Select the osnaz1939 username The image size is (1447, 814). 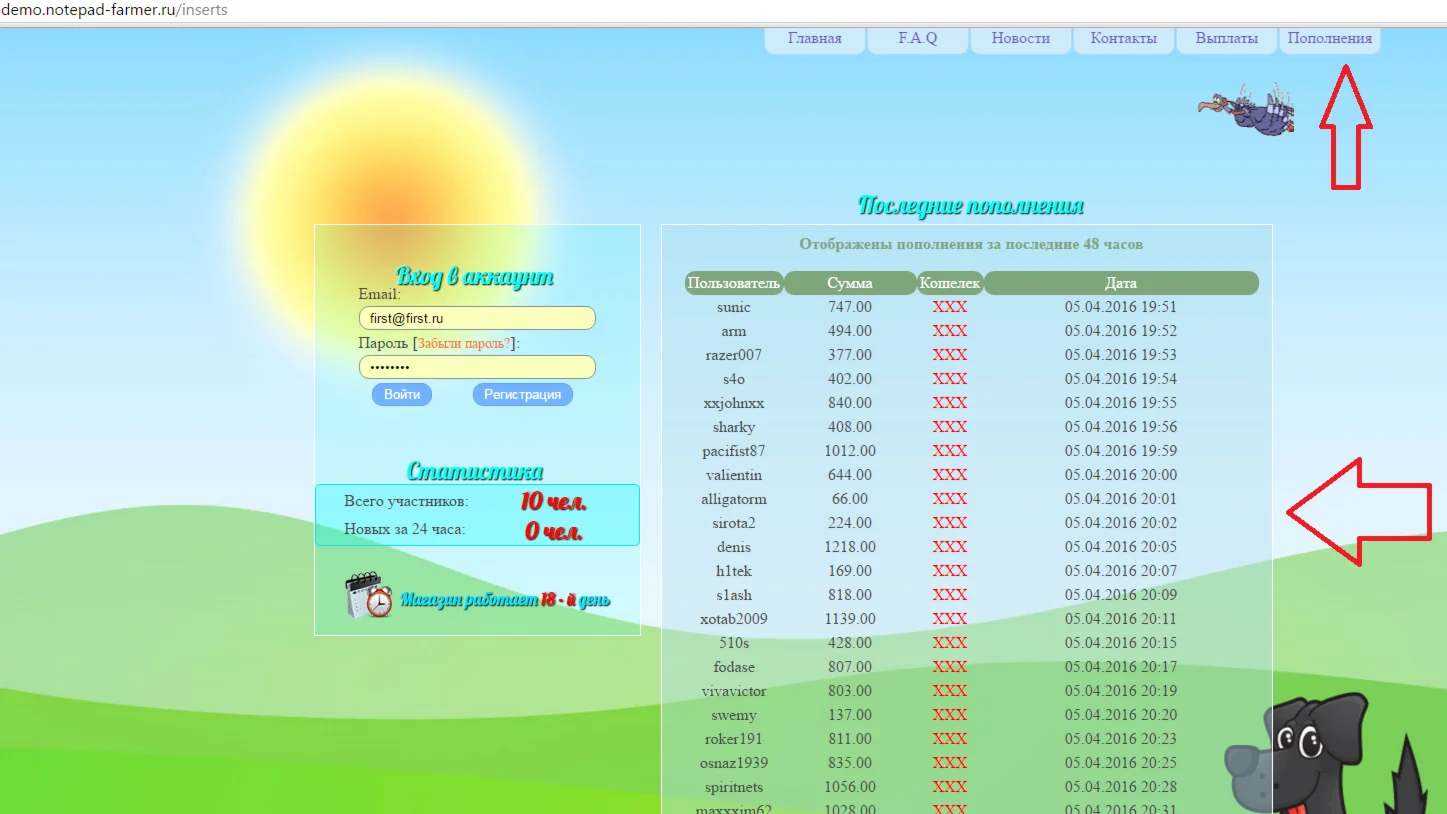[734, 763]
